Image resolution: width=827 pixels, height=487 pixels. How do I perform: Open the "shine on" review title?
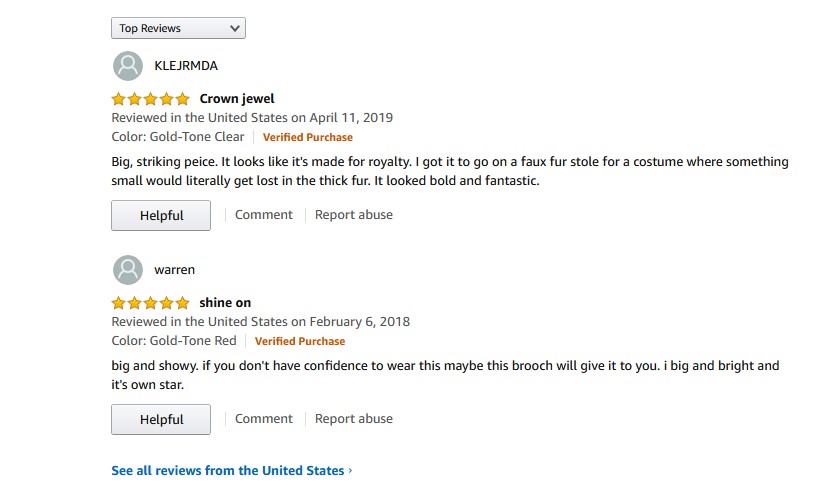(x=225, y=303)
